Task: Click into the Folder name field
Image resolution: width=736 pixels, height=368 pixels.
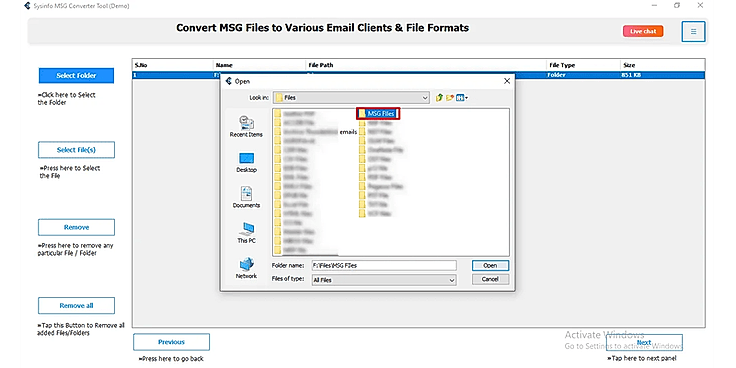Action: tap(384, 265)
